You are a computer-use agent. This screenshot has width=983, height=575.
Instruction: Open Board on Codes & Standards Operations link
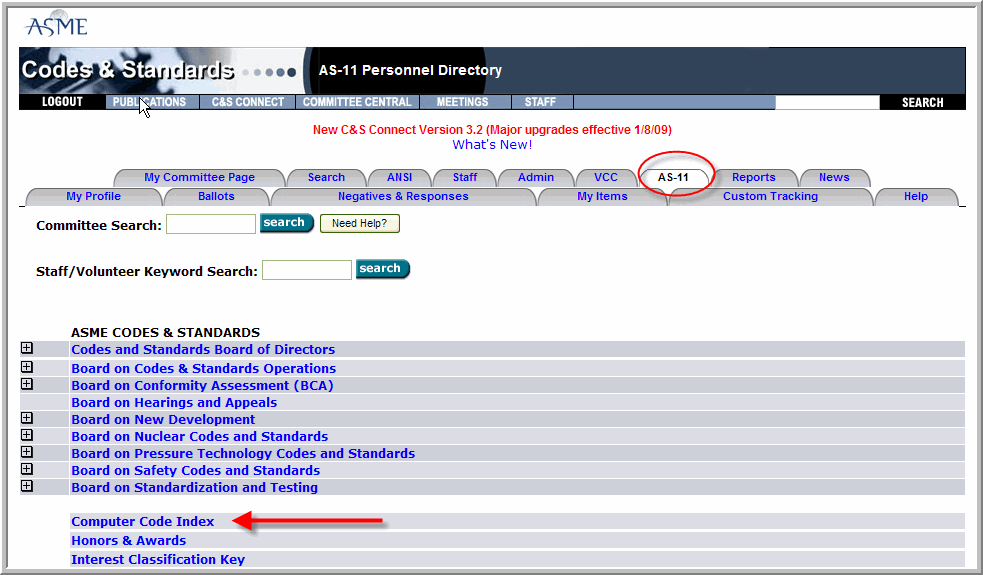(x=203, y=368)
